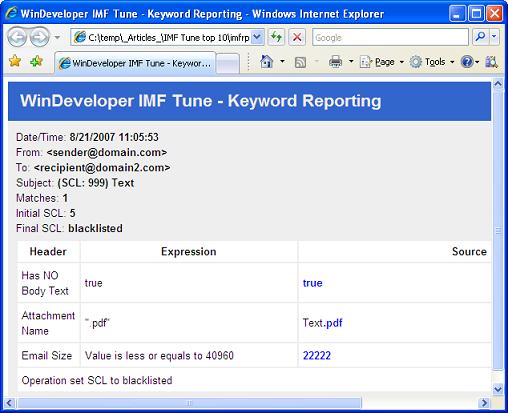Click the 'Final SCL: blacklisted' line
Viewport: 508px width, 413px height.
pyautogui.click(x=69, y=228)
